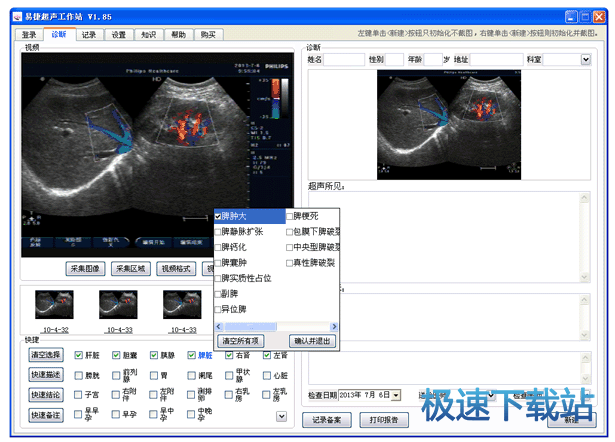Click 清空所有项 button in popup

pyautogui.click(x=240, y=341)
